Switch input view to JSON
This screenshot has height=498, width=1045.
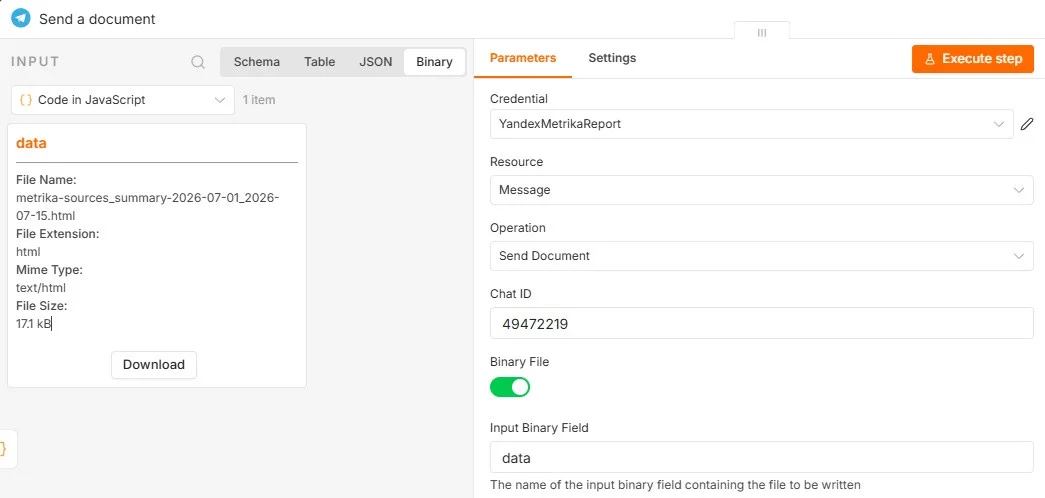pyautogui.click(x=376, y=62)
